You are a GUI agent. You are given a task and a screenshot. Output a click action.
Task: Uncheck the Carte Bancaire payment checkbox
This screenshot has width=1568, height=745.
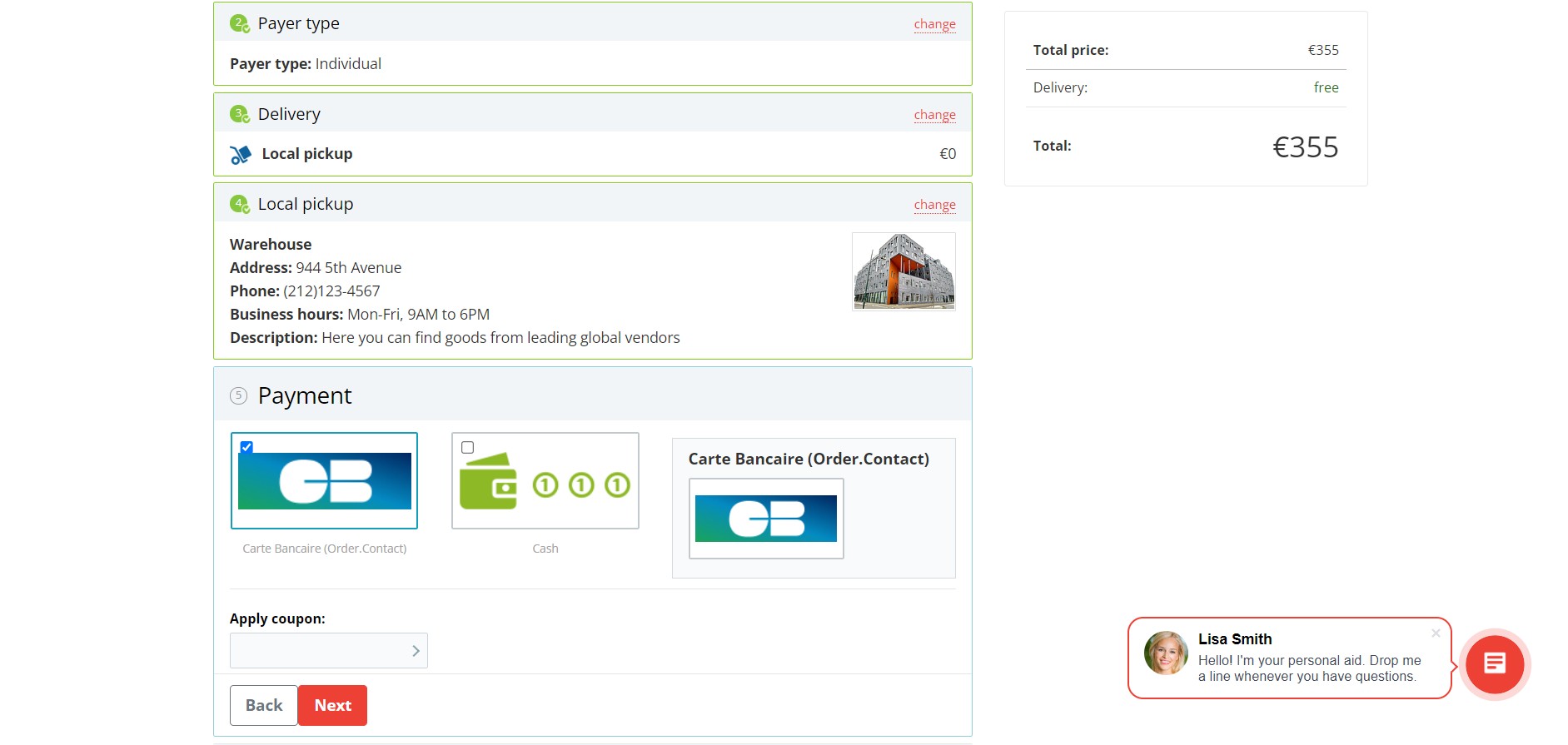click(x=246, y=447)
